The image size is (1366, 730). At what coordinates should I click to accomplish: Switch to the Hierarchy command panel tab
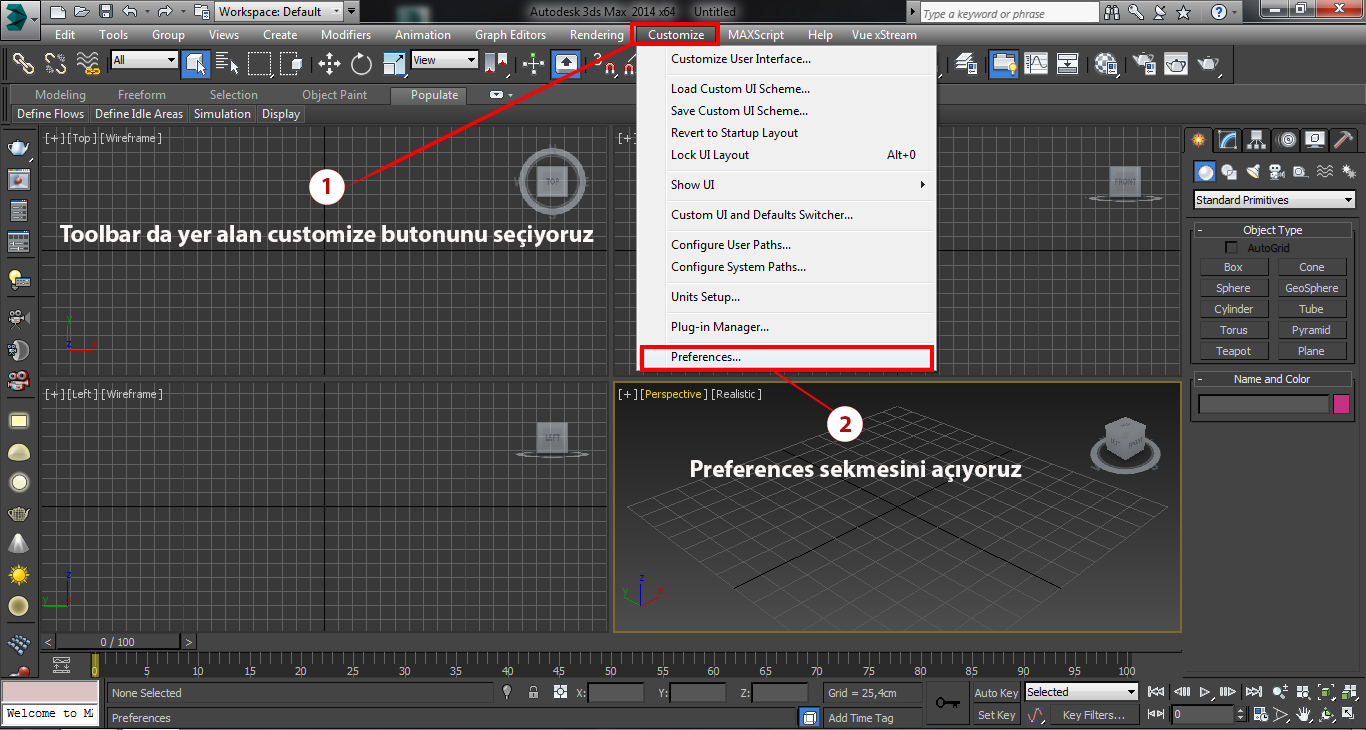pyautogui.click(x=1256, y=139)
